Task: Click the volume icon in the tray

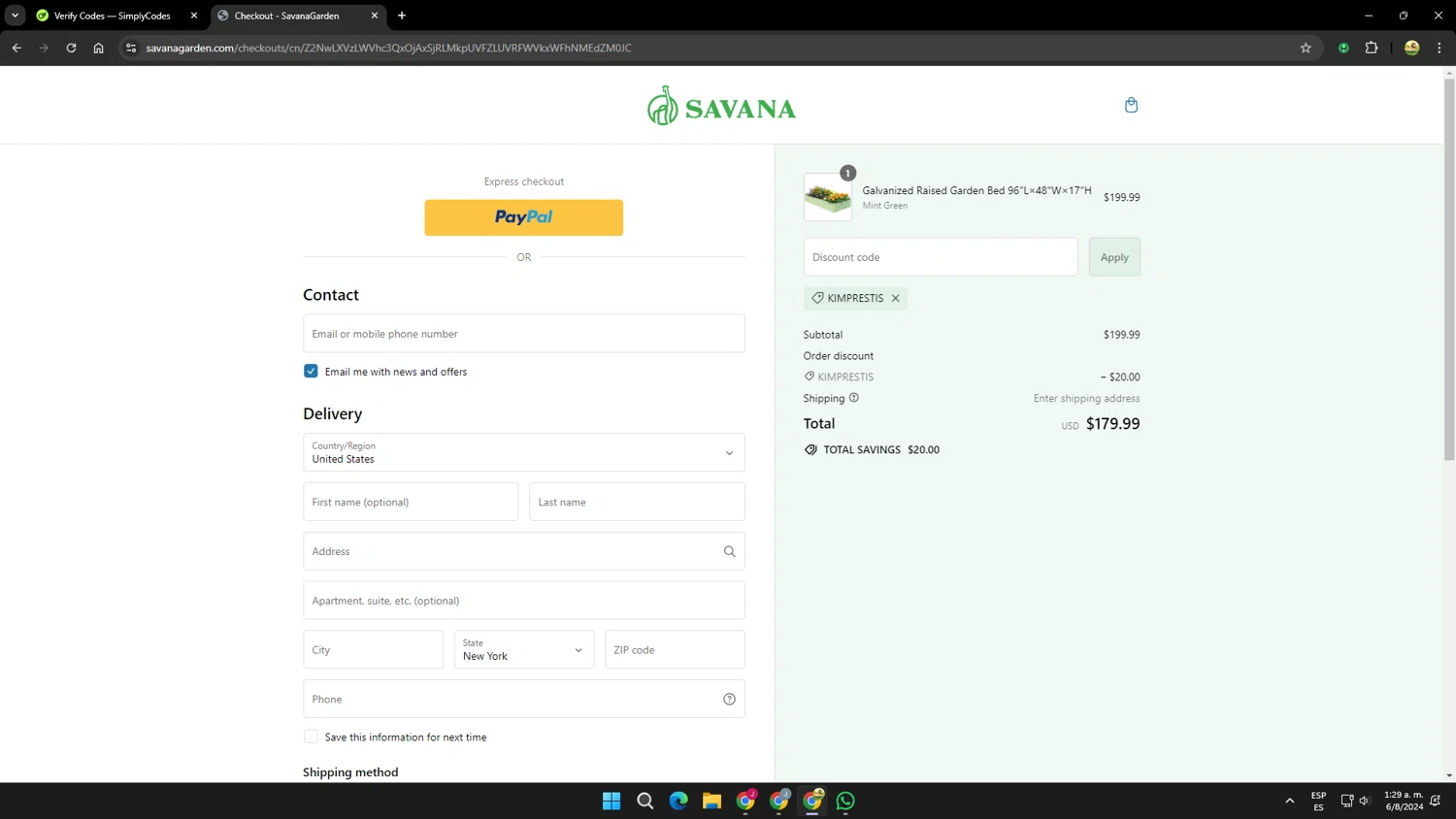Action: tap(1364, 801)
